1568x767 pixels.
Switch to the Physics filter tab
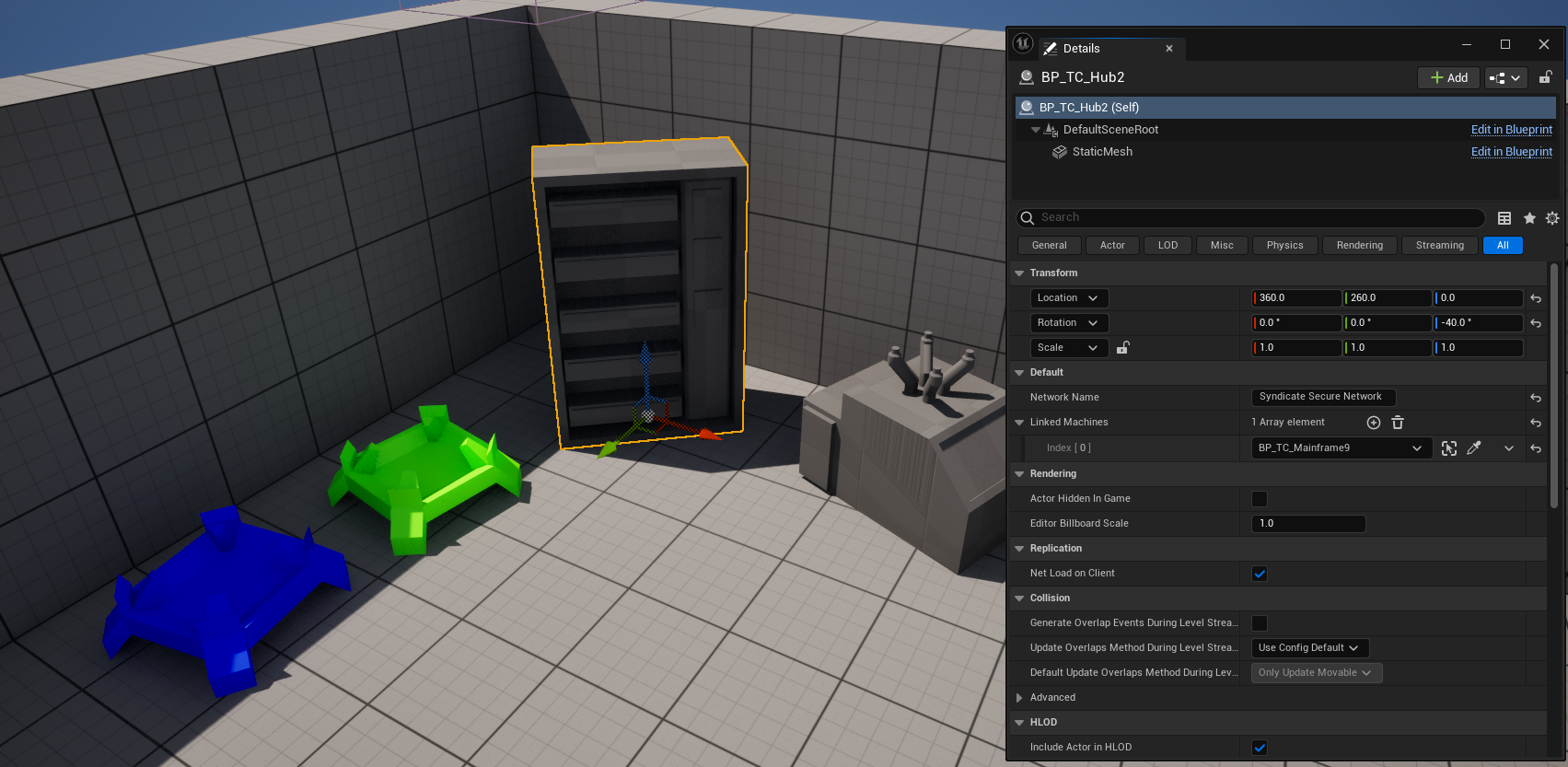[x=1284, y=246]
